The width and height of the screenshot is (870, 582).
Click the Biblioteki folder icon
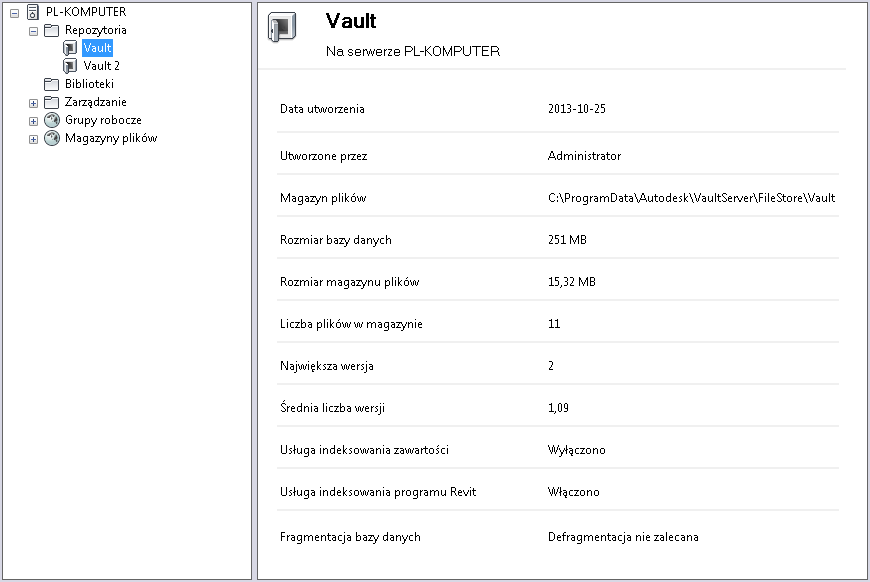click(x=52, y=84)
